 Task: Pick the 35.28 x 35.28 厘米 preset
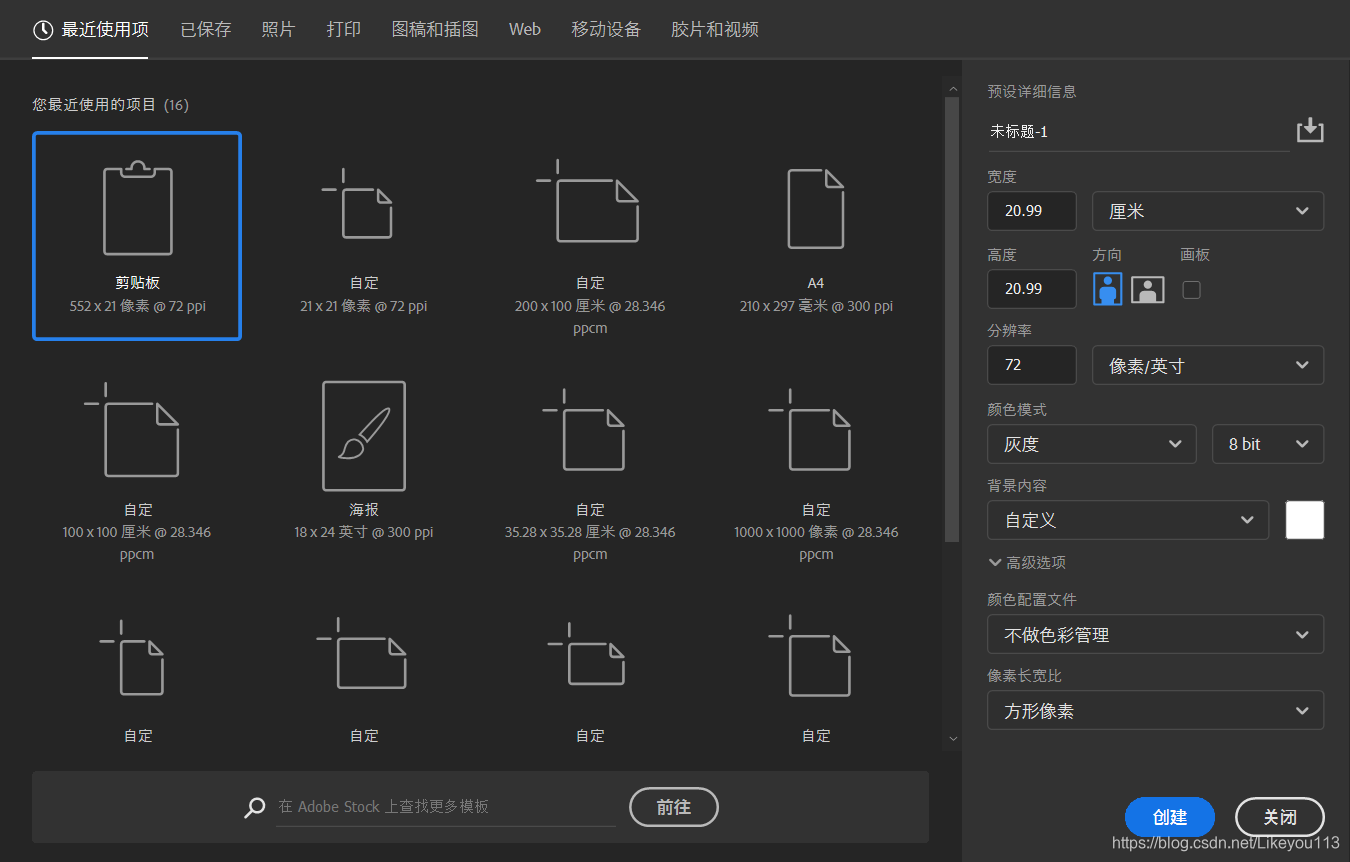click(x=590, y=462)
